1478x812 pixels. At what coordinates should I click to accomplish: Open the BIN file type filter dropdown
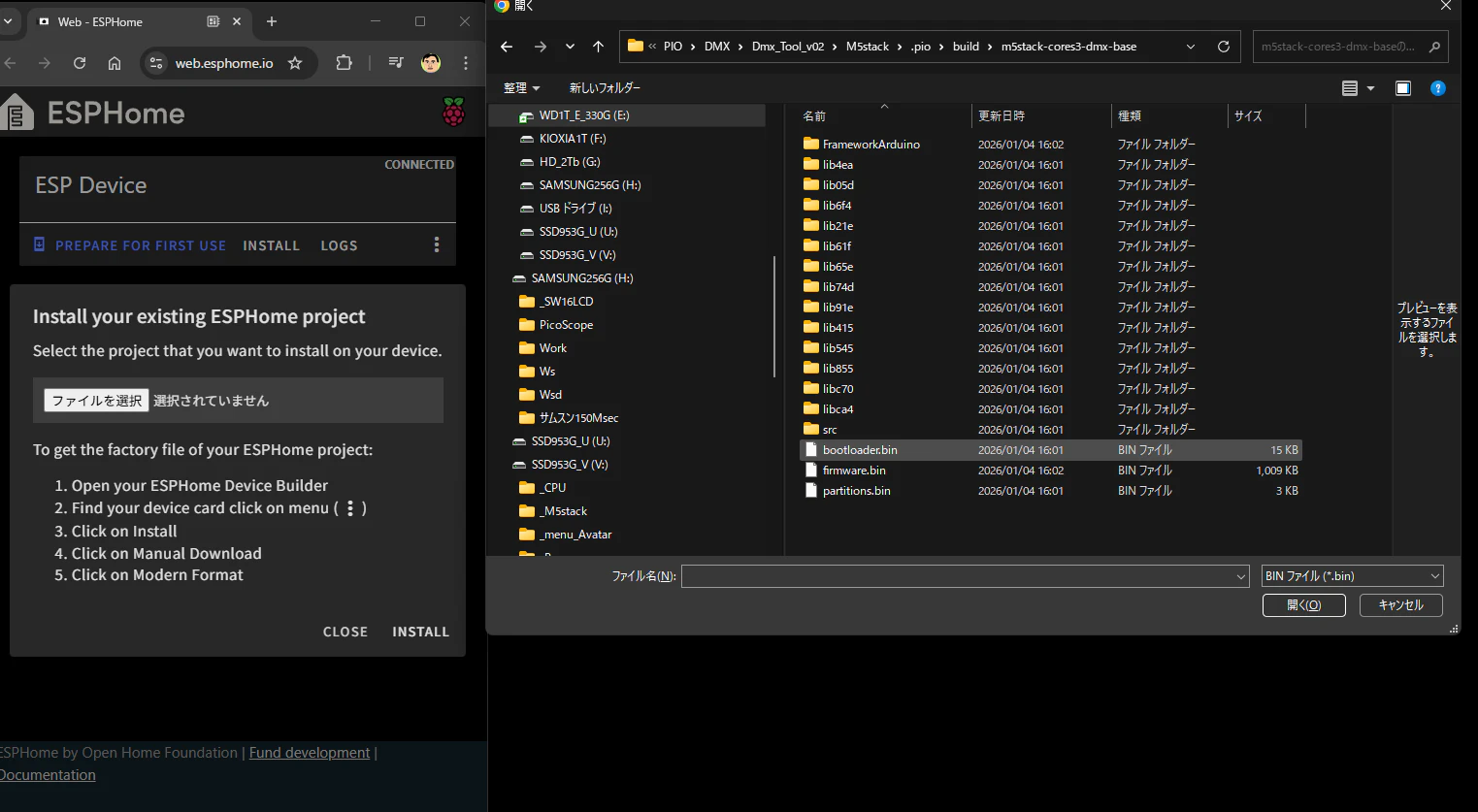[1352, 576]
